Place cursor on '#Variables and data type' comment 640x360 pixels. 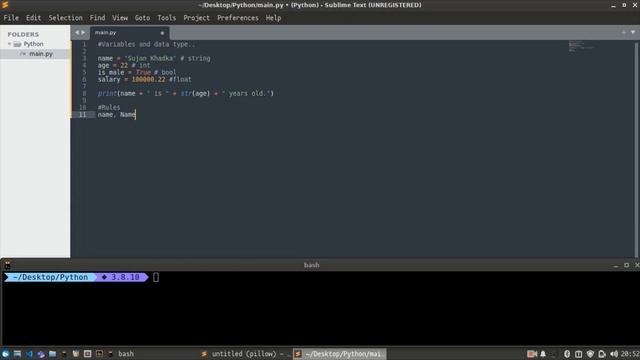click(x=146, y=44)
